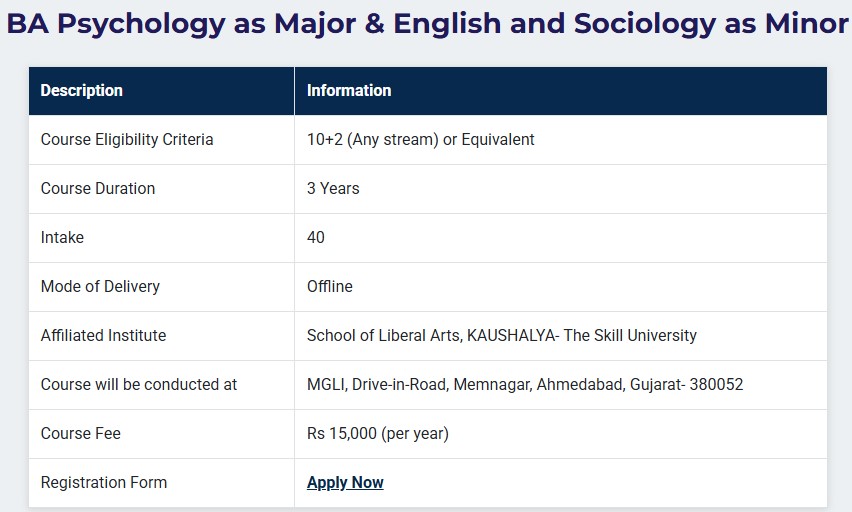Click the Registration Form label
The height and width of the screenshot is (512, 852).
coord(104,483)
